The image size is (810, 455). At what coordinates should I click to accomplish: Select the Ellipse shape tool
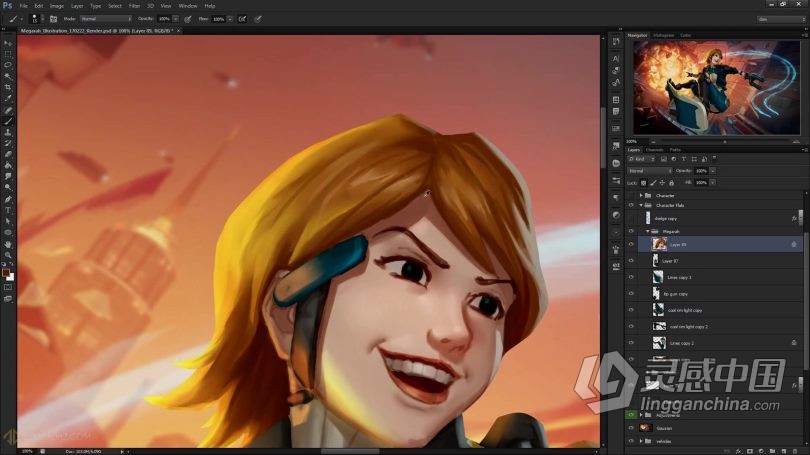(8, 232)
